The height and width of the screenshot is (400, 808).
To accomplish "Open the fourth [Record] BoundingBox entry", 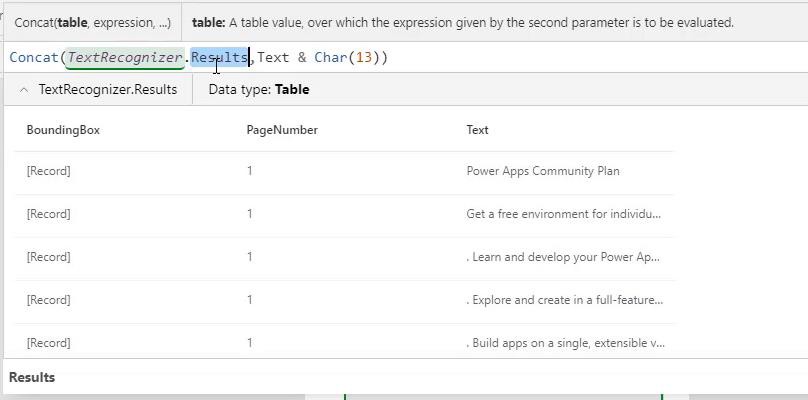I will pyautogui.click(x=48, y=300).
